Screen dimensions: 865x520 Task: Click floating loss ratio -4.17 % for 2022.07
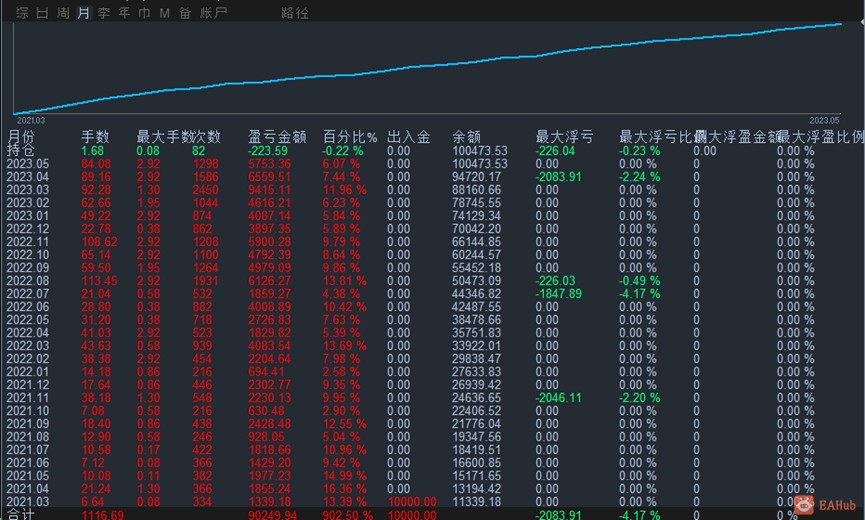point(639,294)
